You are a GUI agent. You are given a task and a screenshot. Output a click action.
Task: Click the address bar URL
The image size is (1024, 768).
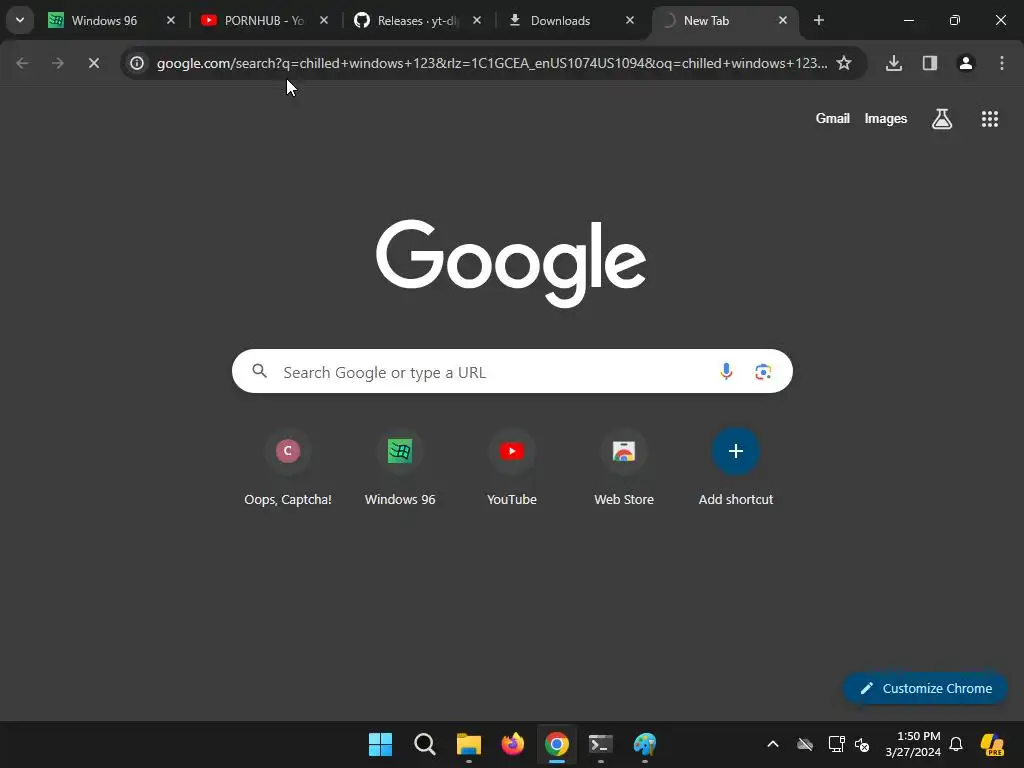click(x=491, y=63)
